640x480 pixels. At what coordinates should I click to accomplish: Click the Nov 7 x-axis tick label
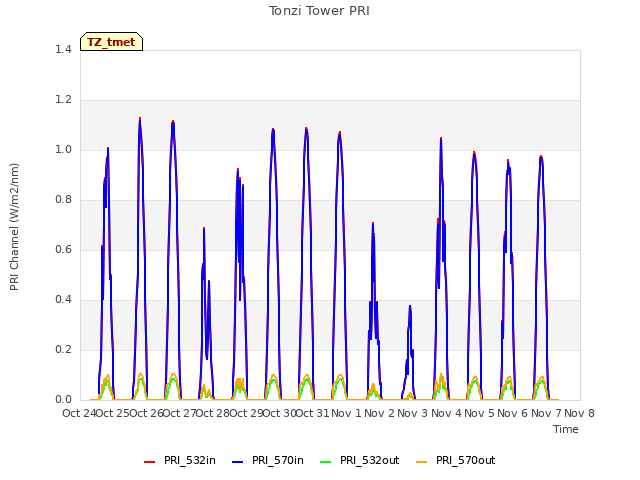coord(546,413)
